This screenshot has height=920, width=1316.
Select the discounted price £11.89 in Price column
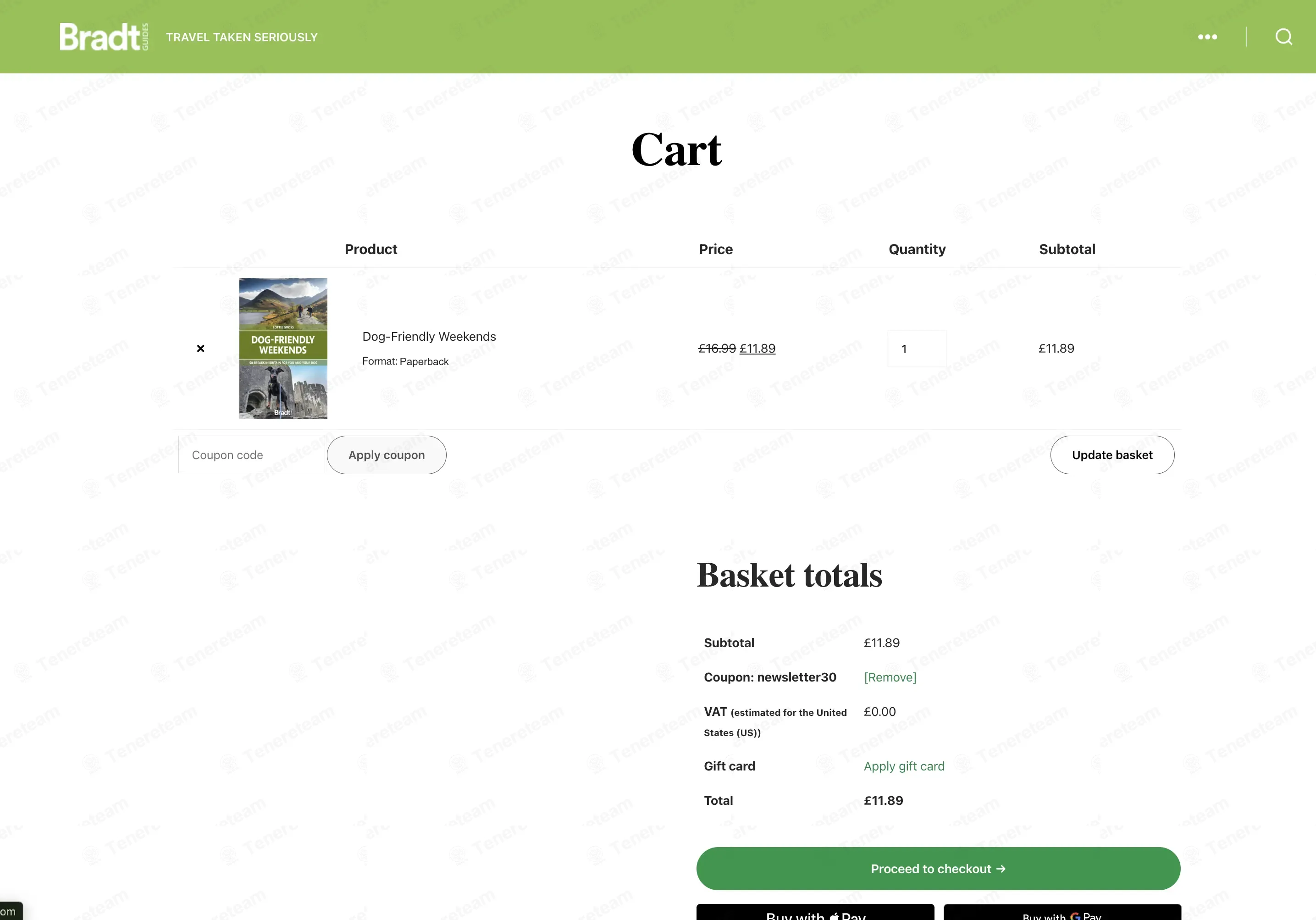[x=757, y=349]
